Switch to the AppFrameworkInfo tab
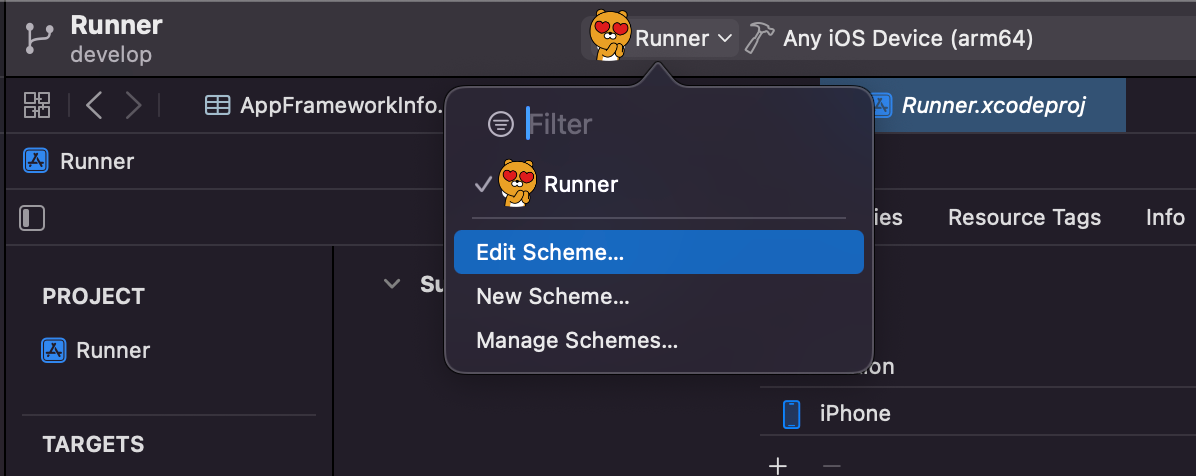1196x476 pixels. 324,105
